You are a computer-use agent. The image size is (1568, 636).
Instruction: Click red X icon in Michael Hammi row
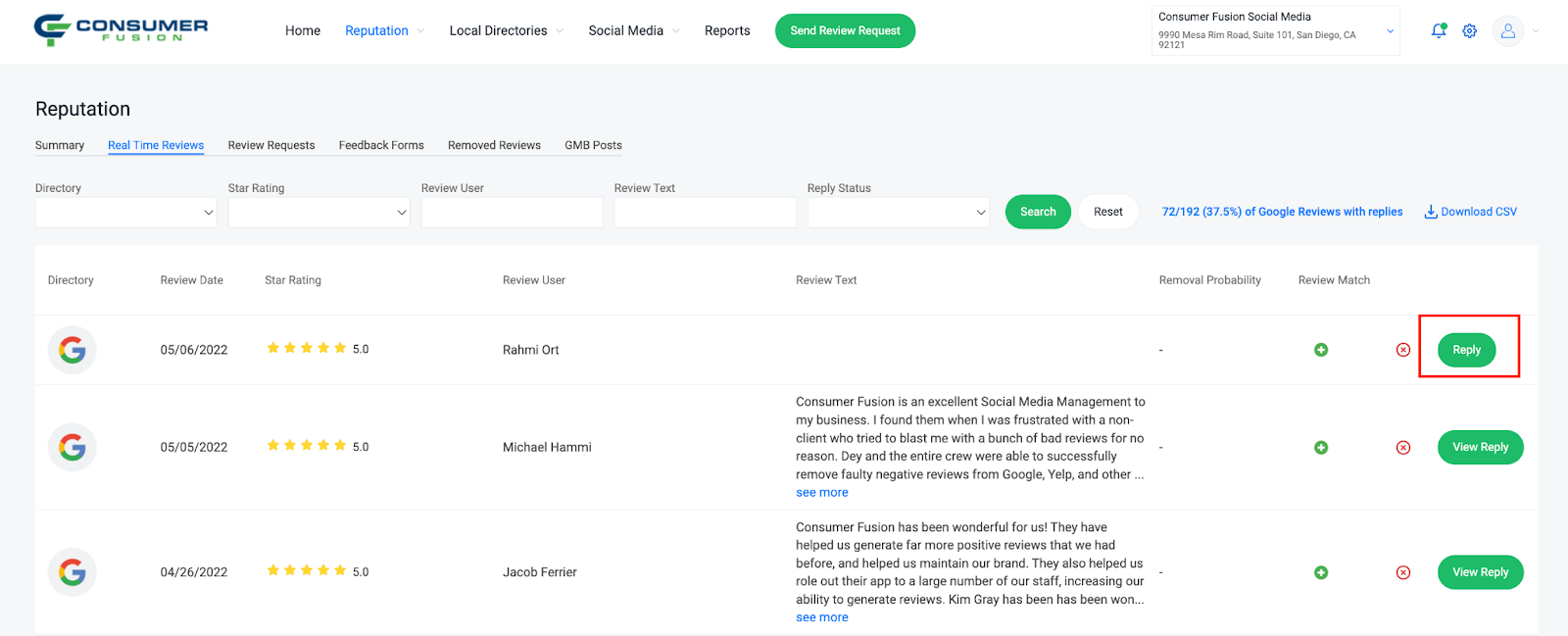click(1403, 448)
